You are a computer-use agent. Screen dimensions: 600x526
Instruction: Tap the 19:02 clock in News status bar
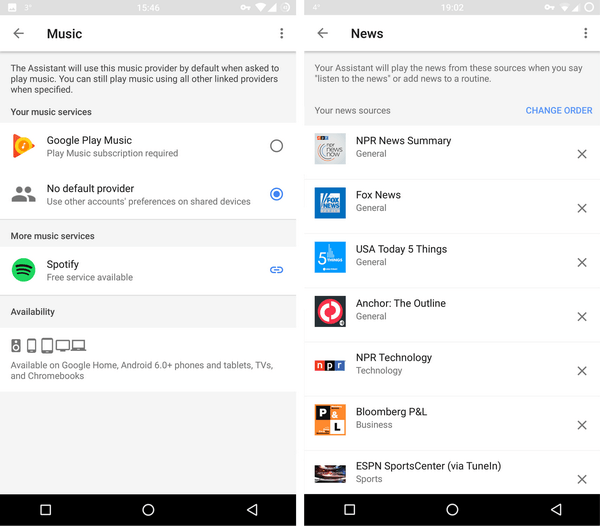click(452, 8)
